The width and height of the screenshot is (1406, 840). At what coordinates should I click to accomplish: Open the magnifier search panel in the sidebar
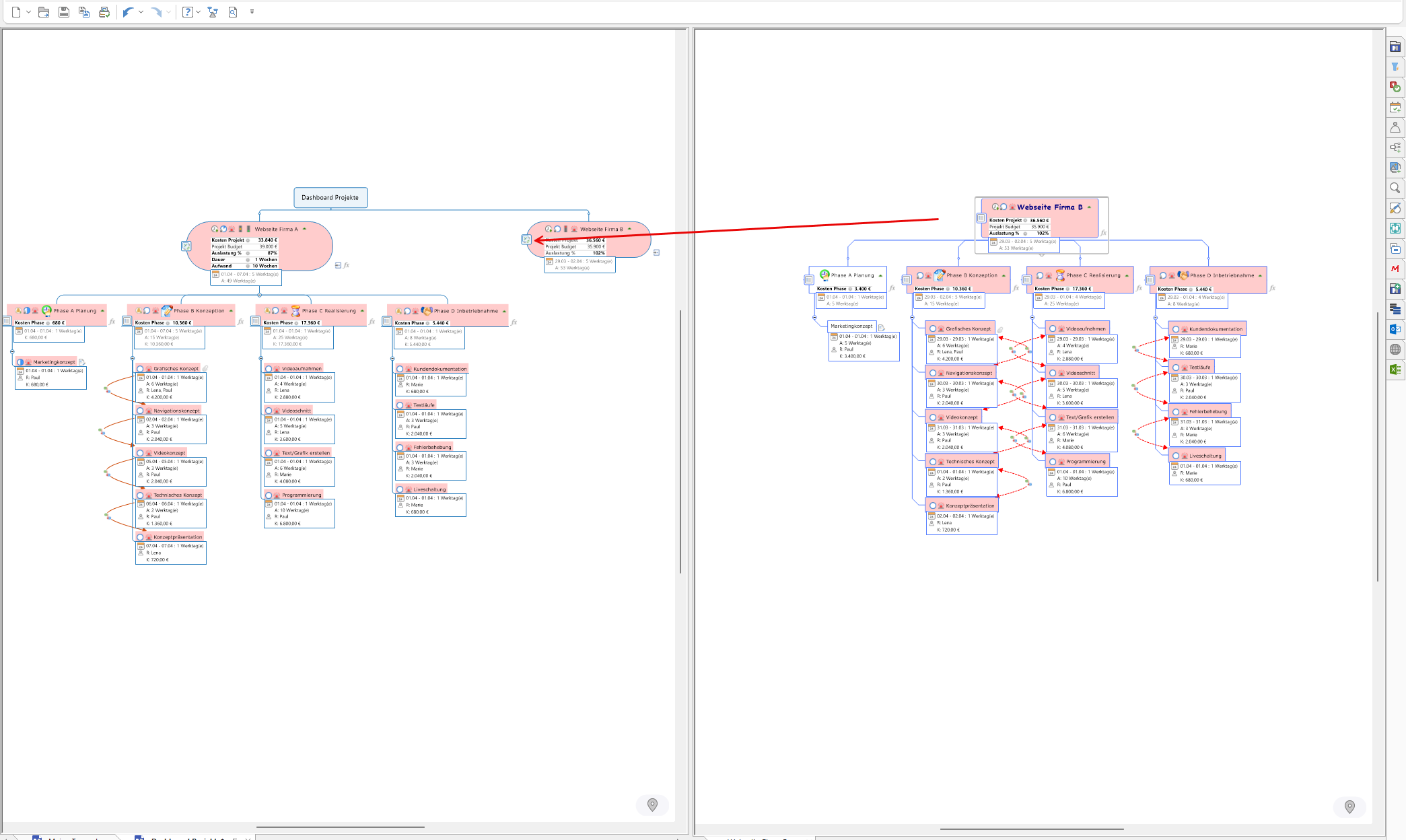click(x=1395, y=188)
